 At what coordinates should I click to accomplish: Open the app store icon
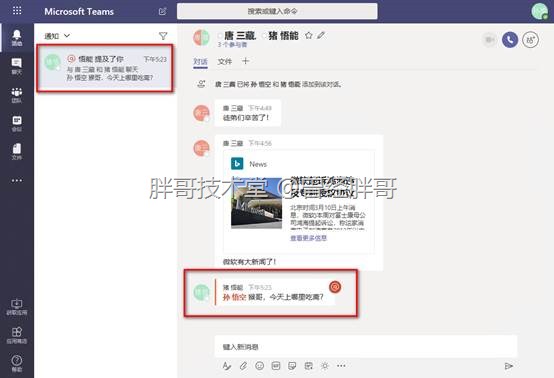click(17, 335)
